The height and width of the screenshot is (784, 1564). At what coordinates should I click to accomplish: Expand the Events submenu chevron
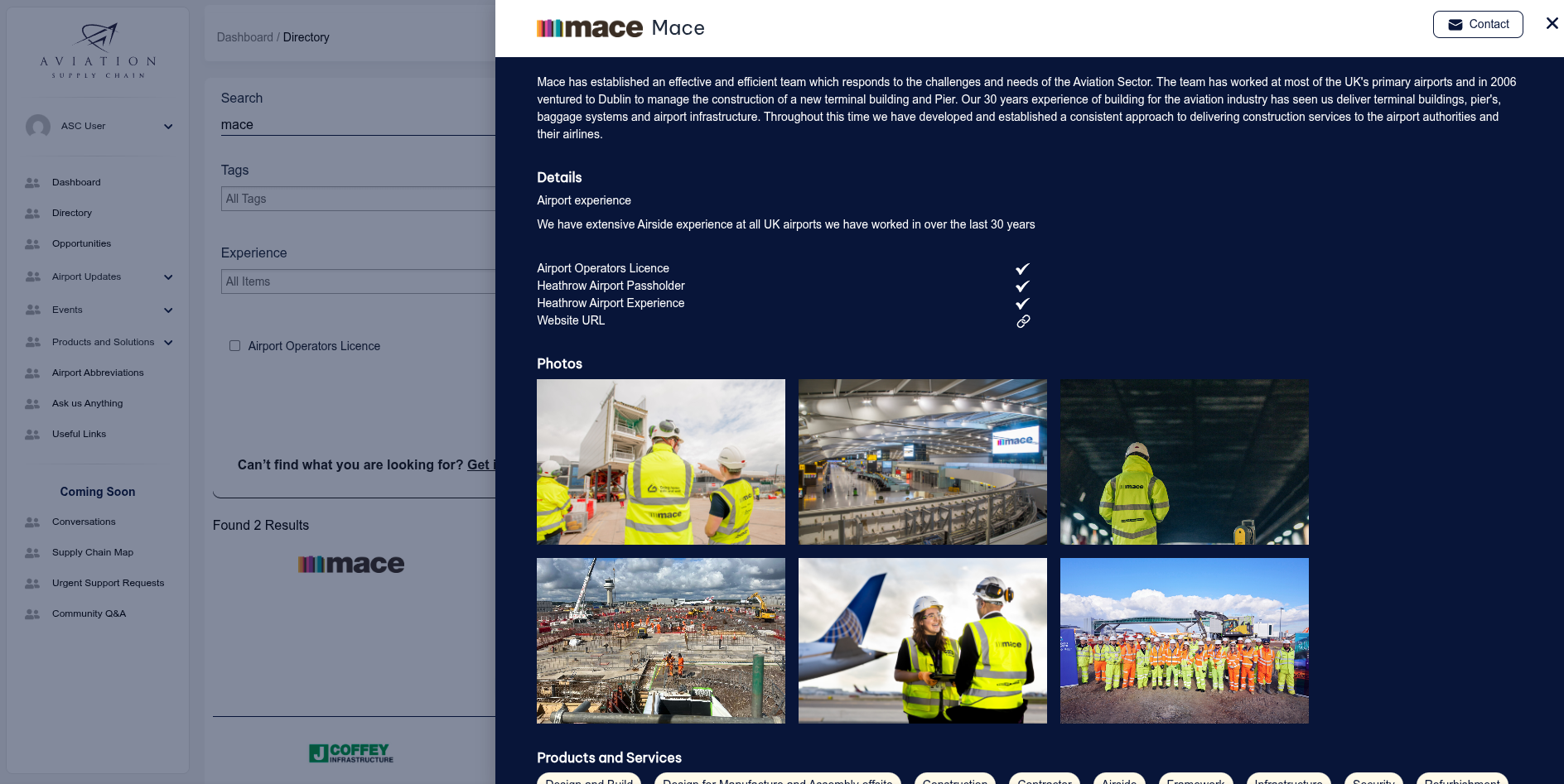click(x=168, y=310)
